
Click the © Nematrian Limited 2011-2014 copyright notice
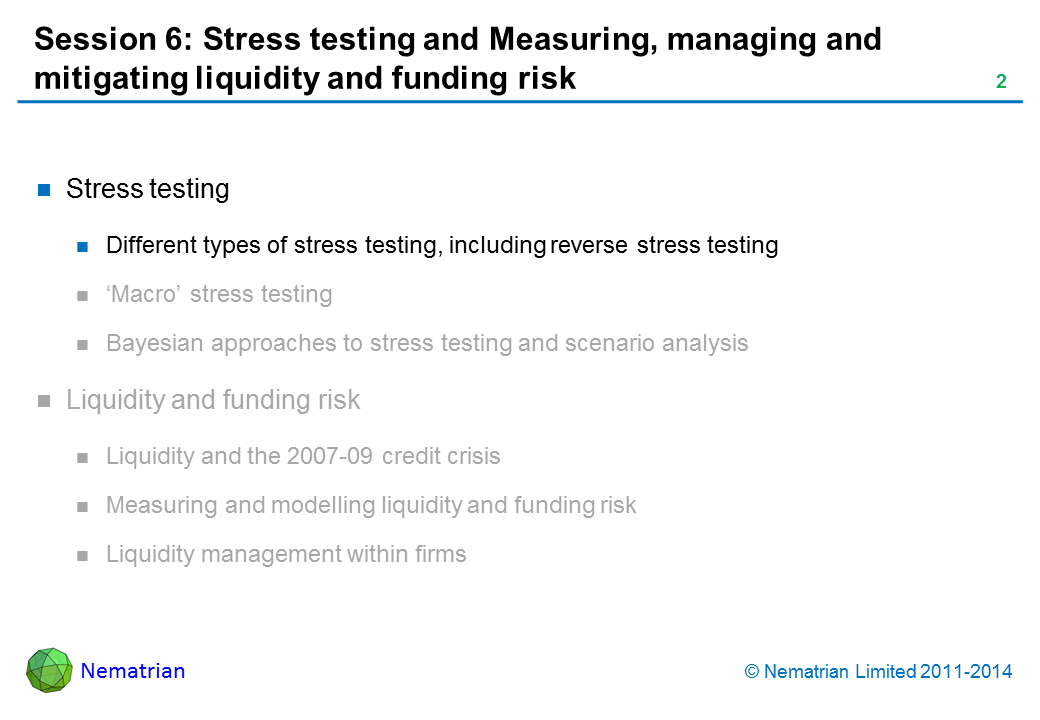point(878,672)
